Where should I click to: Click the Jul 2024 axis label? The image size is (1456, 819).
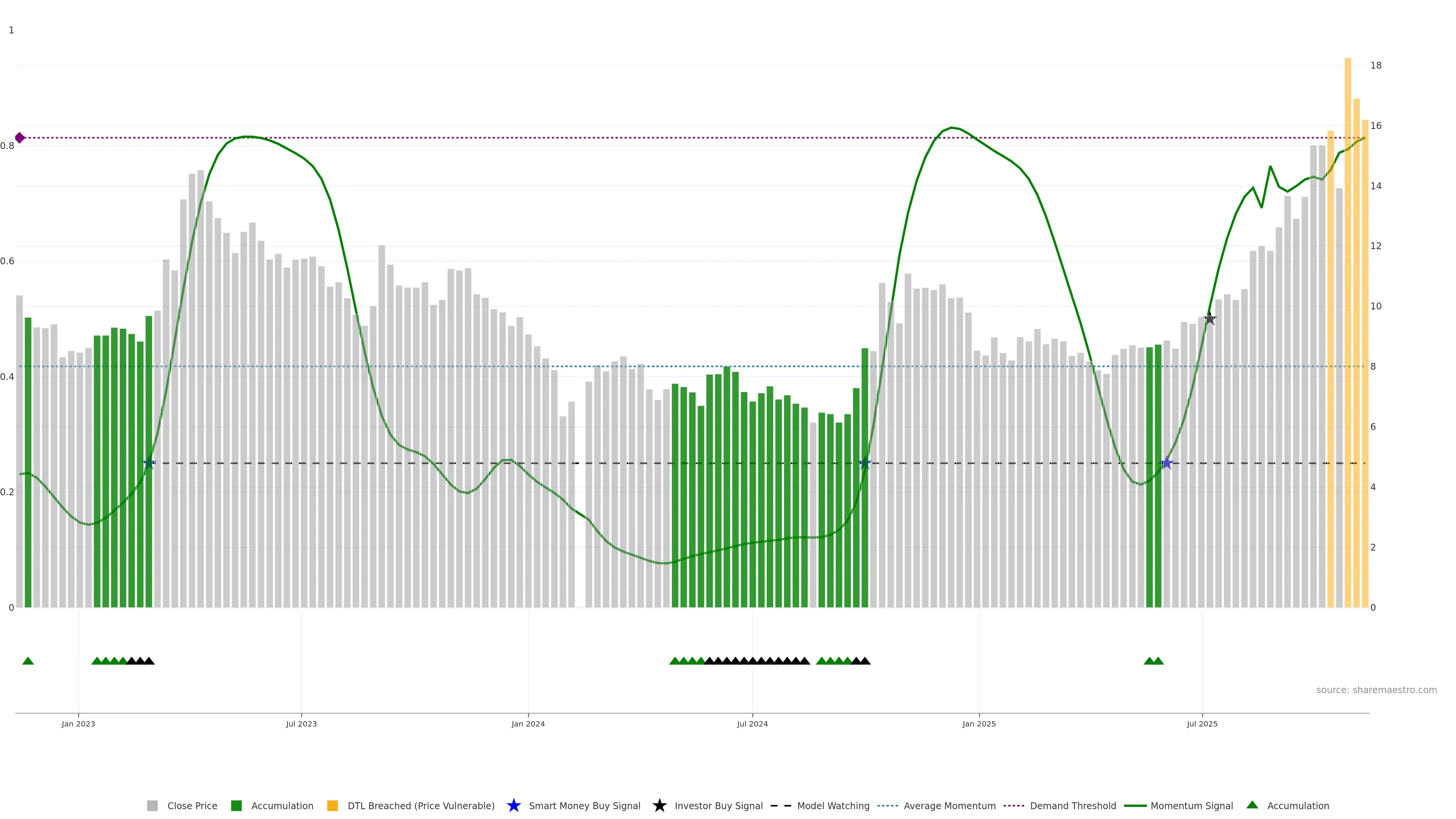(x=752, y=723)
